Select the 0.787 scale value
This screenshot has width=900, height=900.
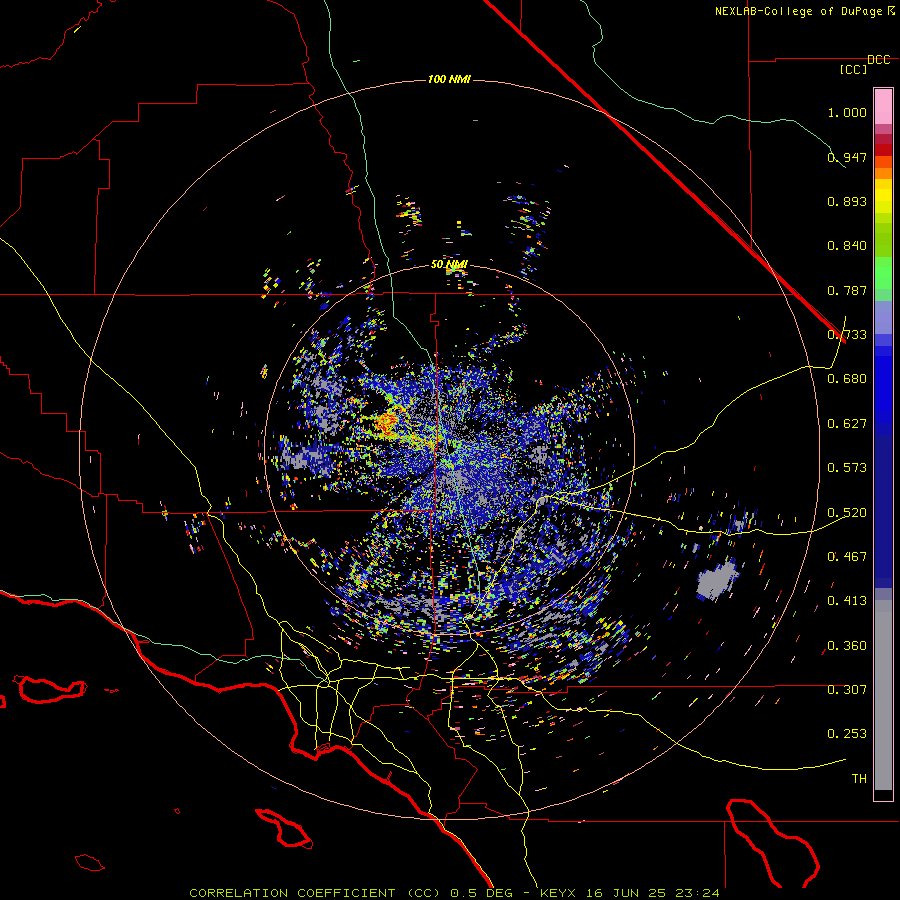pos(847,290)
